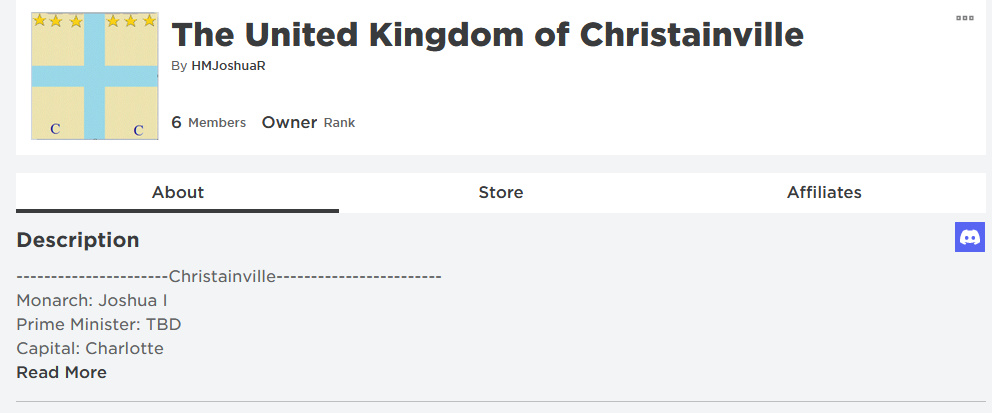
Task: Click the Prime Minister: TBD line
Action: 99,324
